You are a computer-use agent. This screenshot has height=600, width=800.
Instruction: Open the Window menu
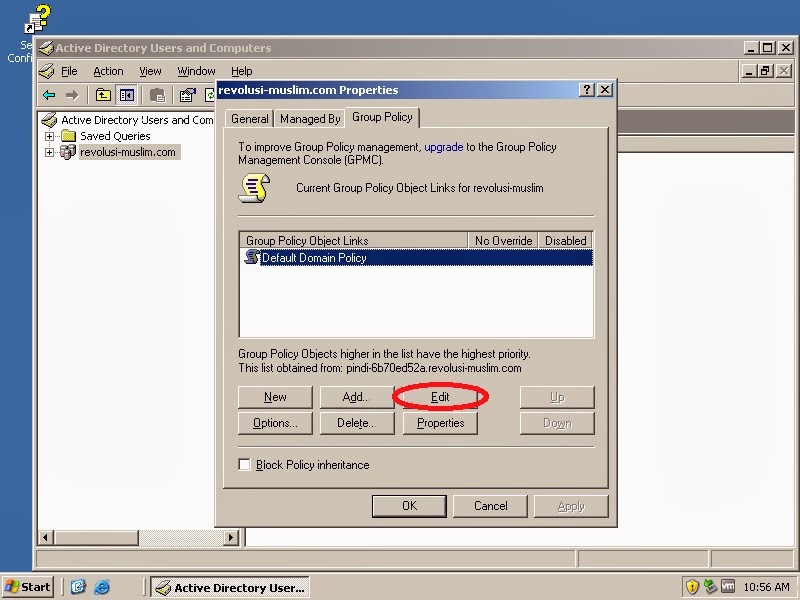(x=196, y=71)
